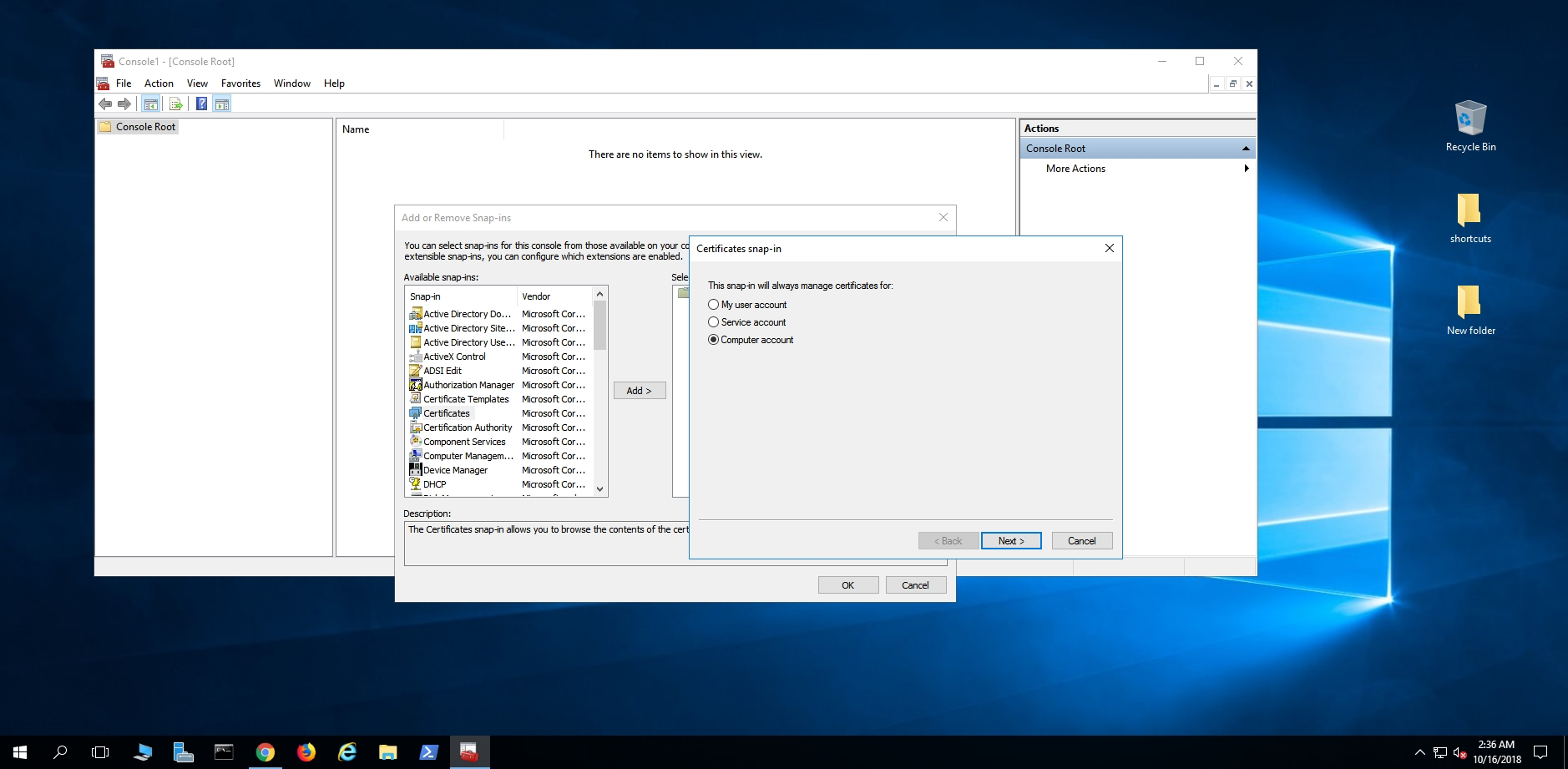This screenshot has height=769, width=1568.
Task: Click the Forward arrow toolbar icon
Action: pyautogui.click(x=124, y=104)
